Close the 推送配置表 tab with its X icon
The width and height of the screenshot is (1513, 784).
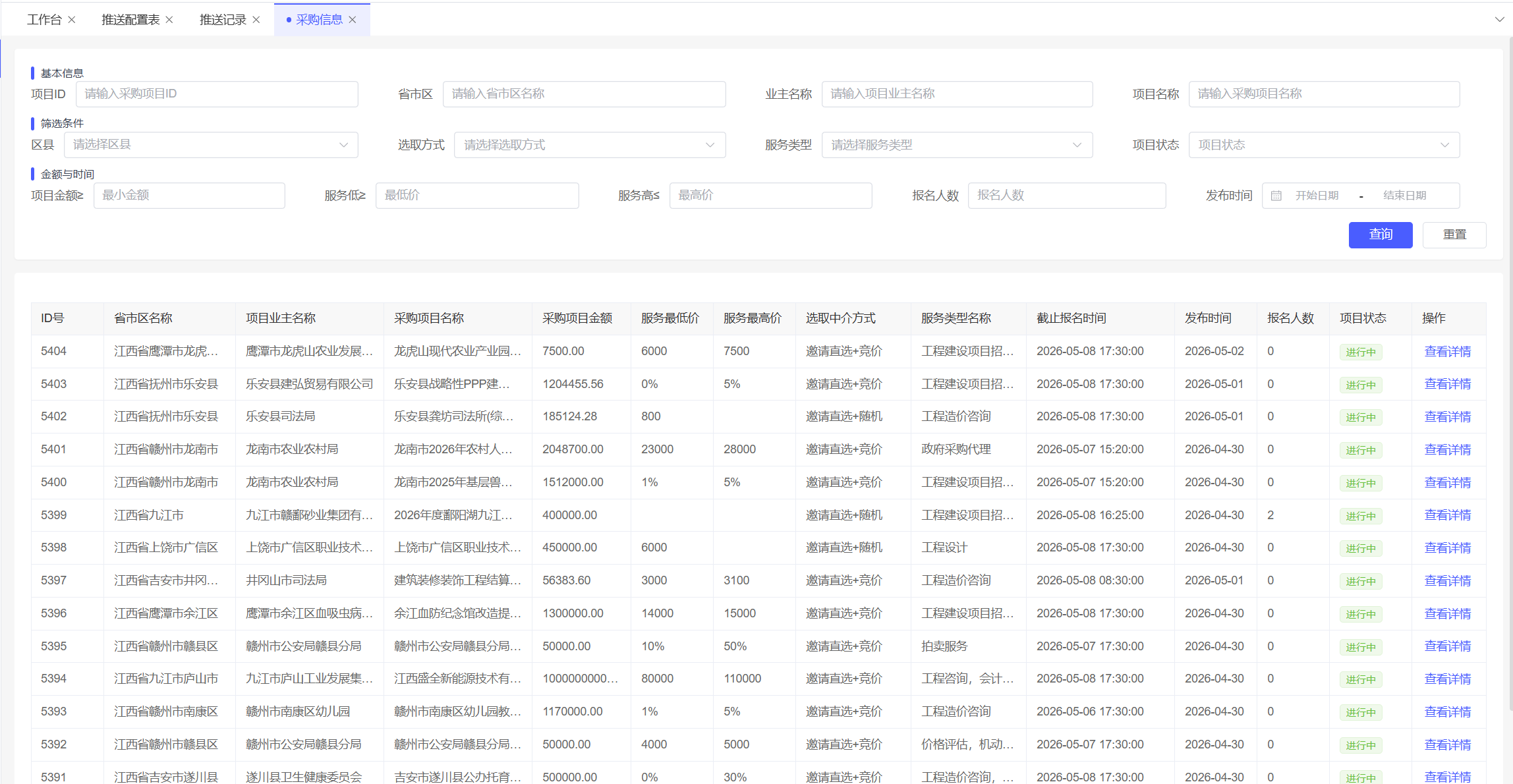[x=169, y=20]
